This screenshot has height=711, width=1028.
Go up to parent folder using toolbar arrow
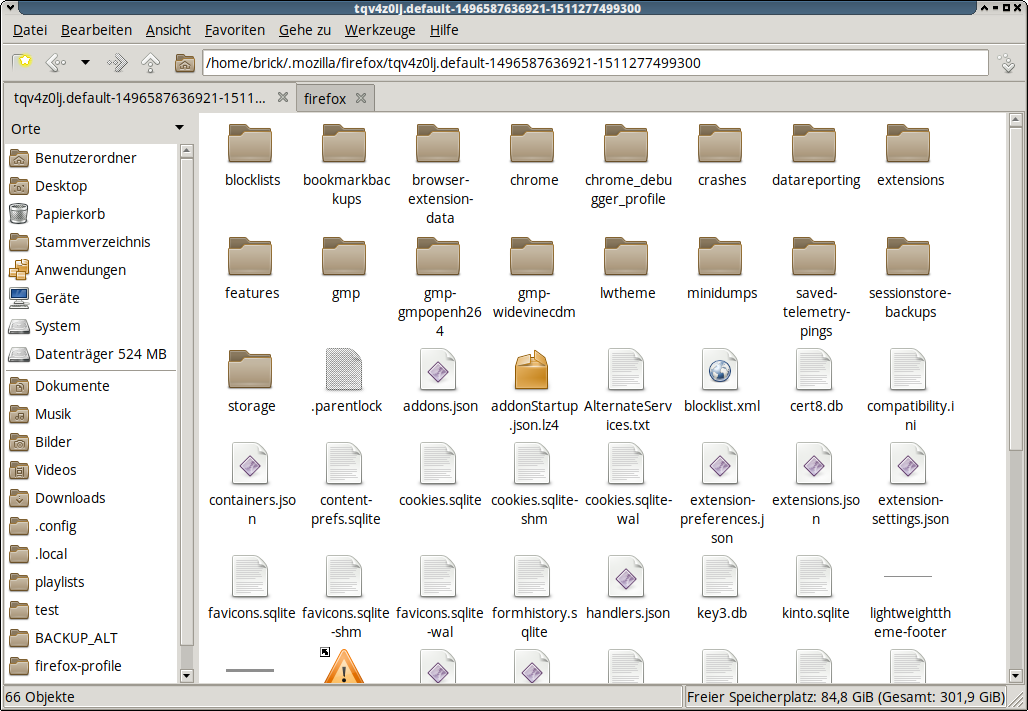[150, 63]
